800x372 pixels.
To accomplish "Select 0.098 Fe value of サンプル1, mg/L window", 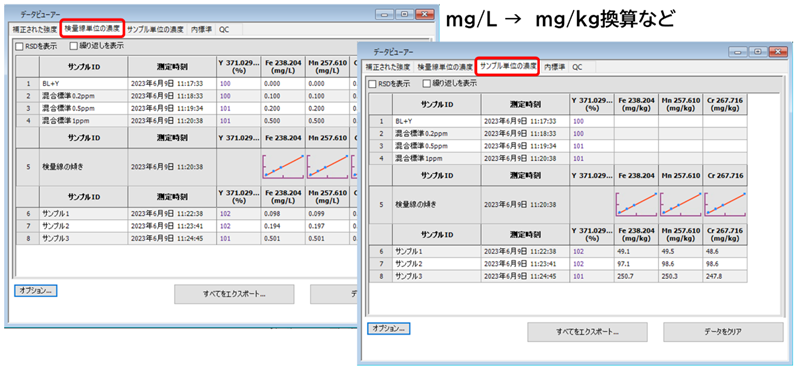I will pyautogui.click(x=283, y=214).
